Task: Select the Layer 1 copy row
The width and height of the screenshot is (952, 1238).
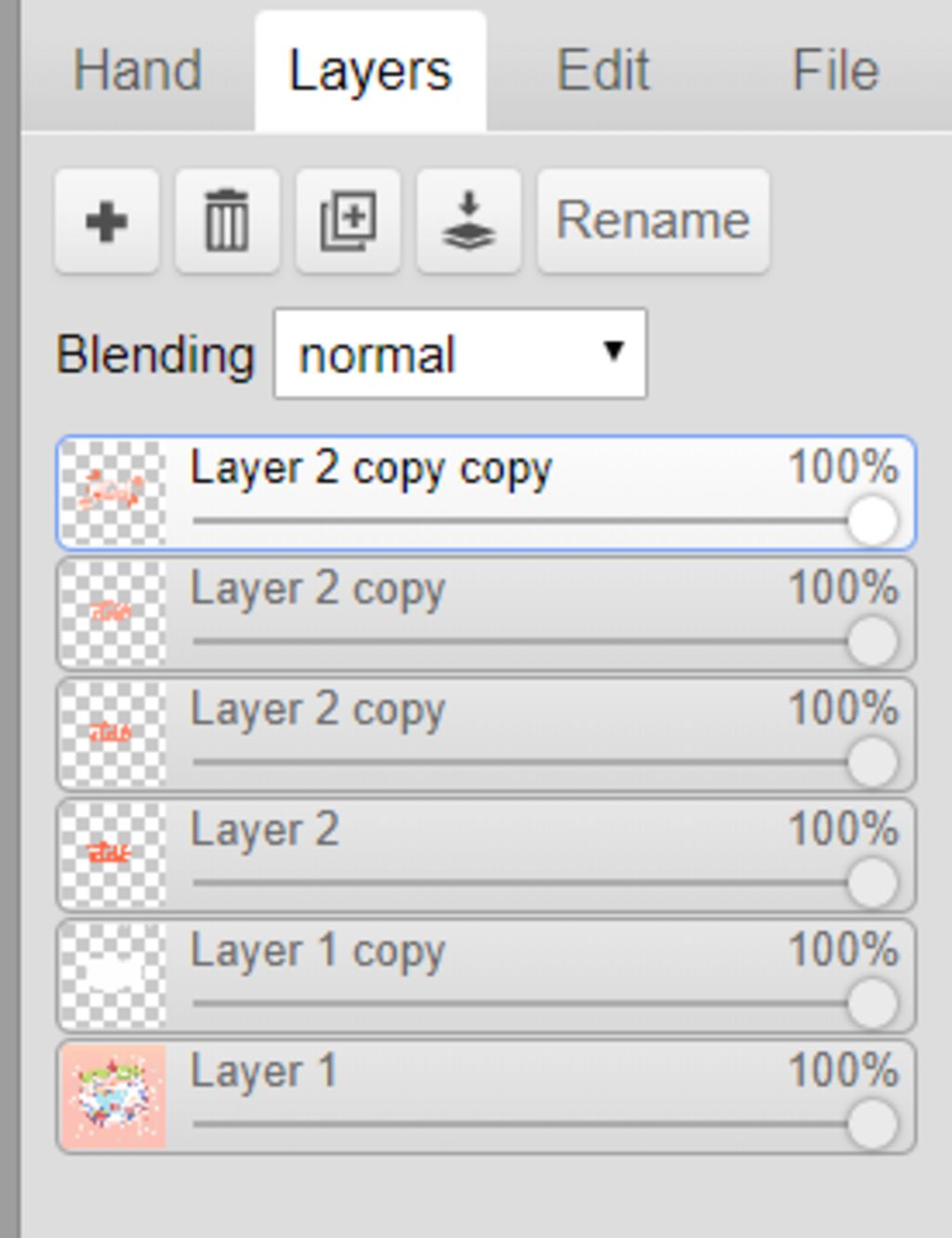Action: (x=558, y=953)
